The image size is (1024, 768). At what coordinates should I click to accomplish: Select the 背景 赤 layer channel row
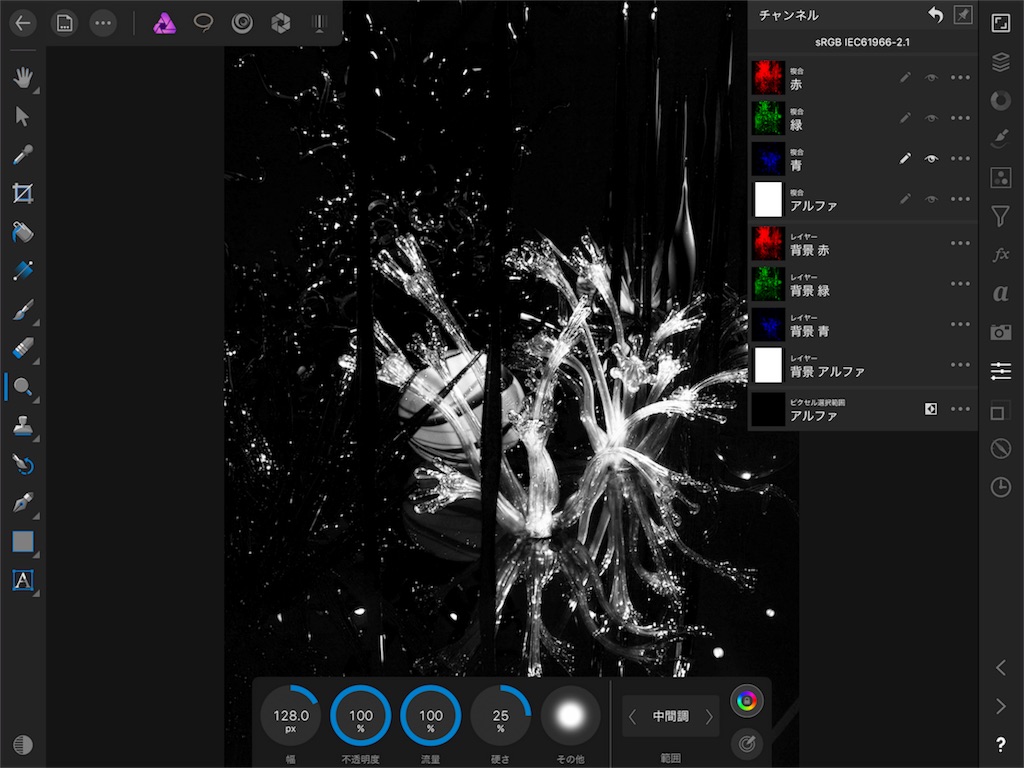click(863, 244)
